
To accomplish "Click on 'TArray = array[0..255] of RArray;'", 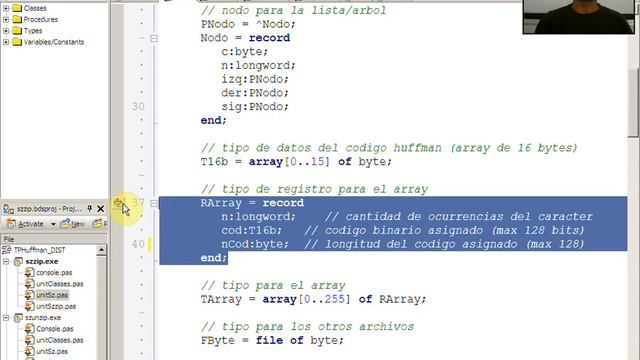I will (x=313, y=299).
